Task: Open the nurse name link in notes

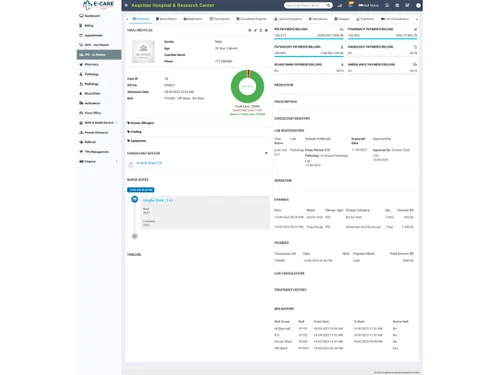Action: pyautogui.click(x=158, y=200)
